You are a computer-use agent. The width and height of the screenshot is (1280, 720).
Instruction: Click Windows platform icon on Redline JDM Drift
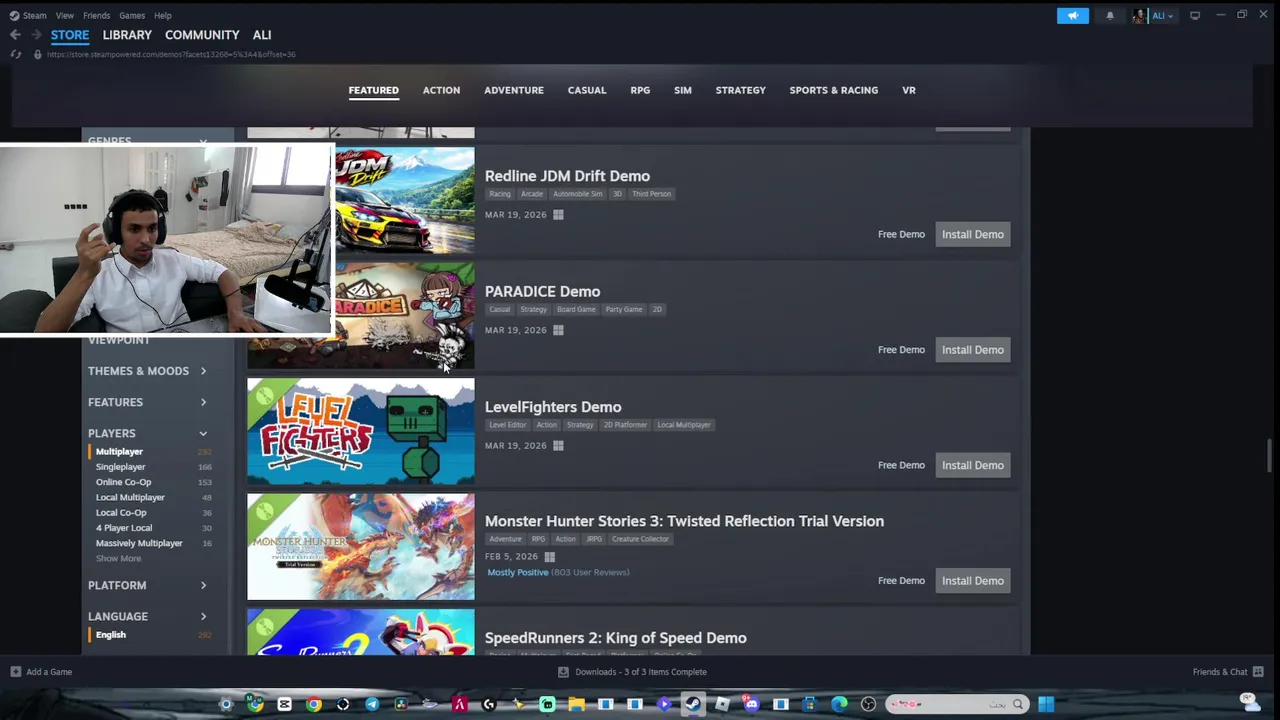pos(558,214)
